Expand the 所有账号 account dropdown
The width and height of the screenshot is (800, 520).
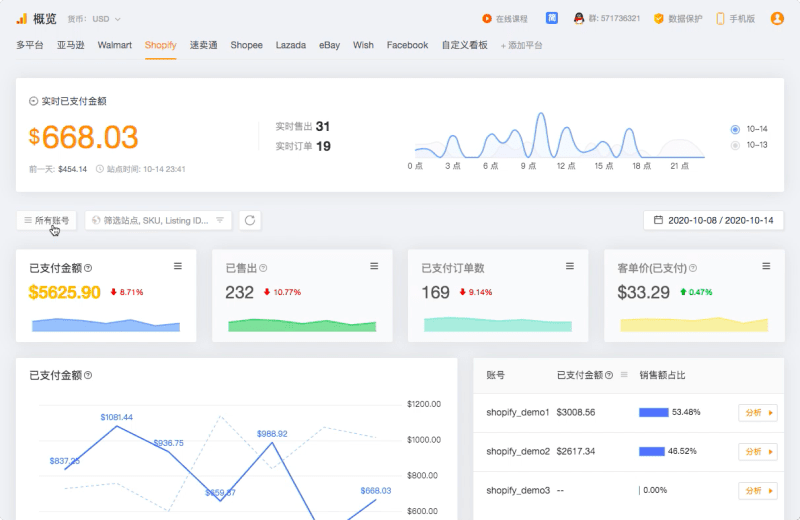(47, 220)
